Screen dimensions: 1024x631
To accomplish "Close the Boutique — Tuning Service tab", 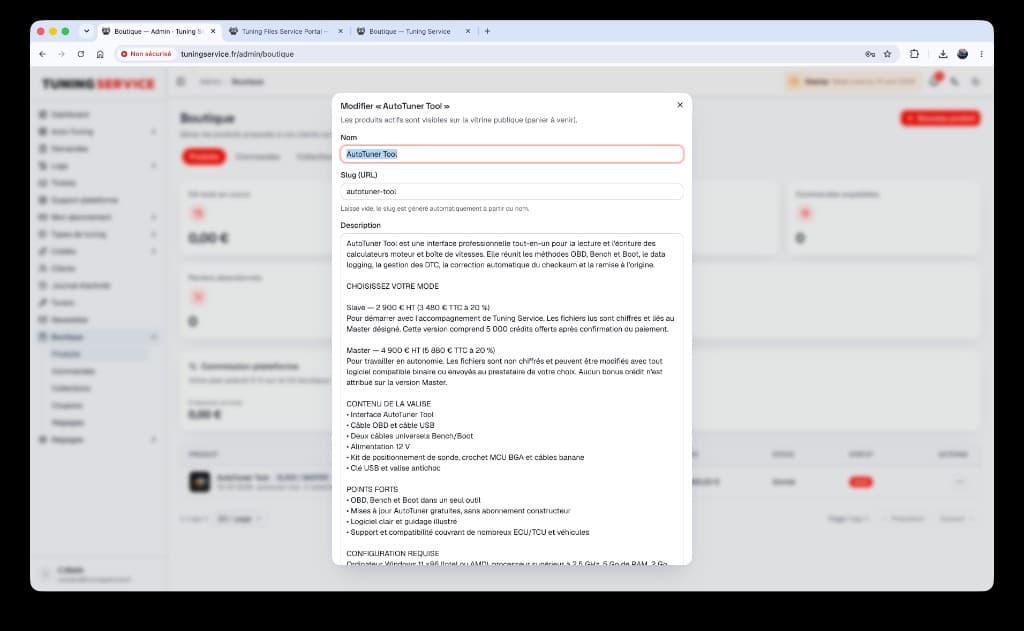I will [468, 31].
